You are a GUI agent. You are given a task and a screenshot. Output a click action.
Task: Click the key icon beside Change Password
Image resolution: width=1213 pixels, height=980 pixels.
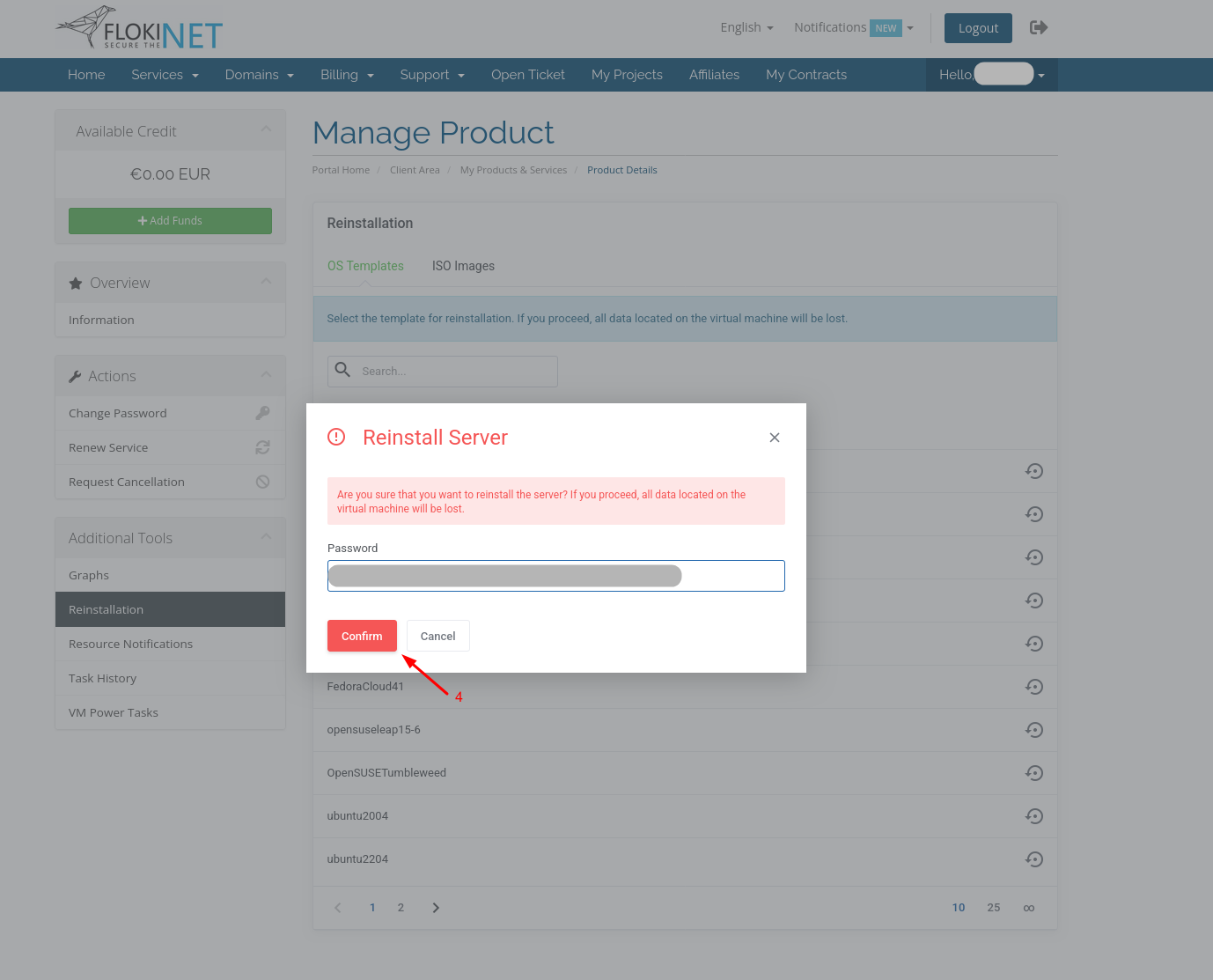262,413
